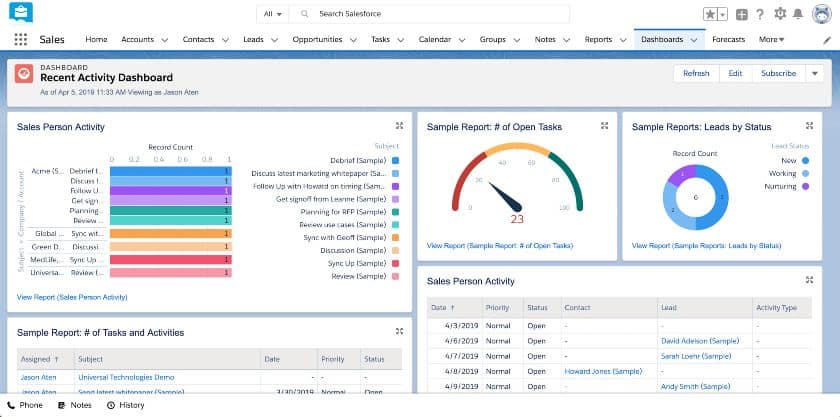Open the Favorites star icon
This screenshot has height=417, width=840.
(x=710, y=14)
